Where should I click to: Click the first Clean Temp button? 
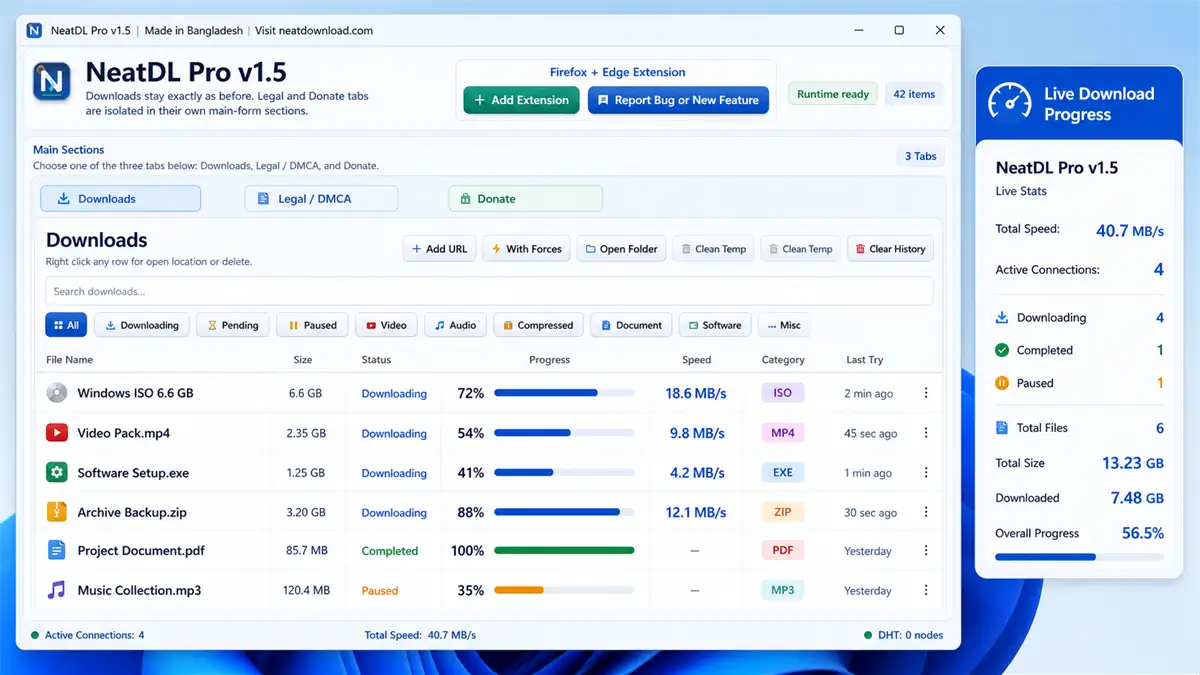click(713, 249)
